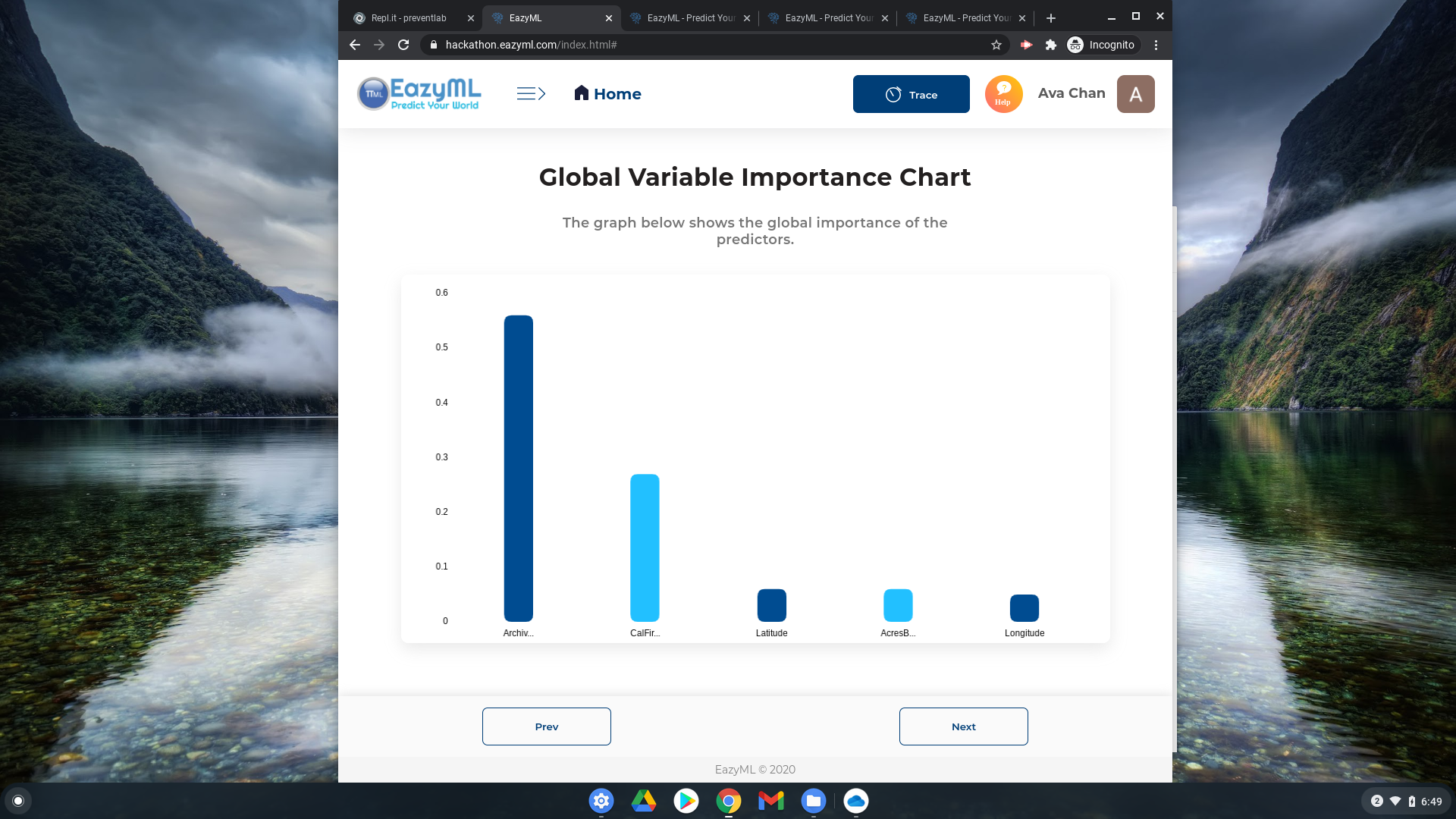Click the light blue CalFir bar
Viewport: 1456px width, 819px height.
[645, 548]
